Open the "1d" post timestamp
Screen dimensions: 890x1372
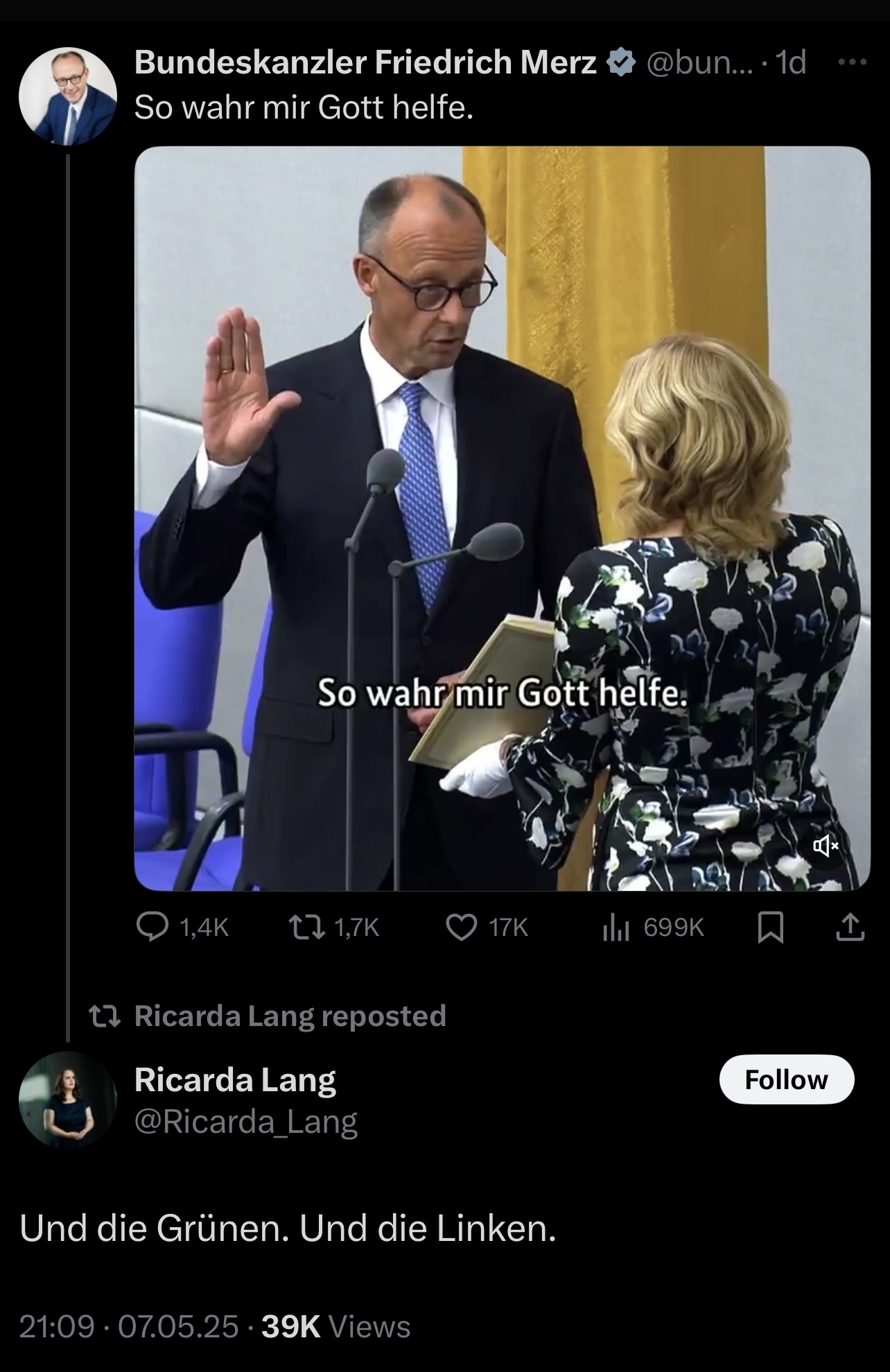[791, 63]
